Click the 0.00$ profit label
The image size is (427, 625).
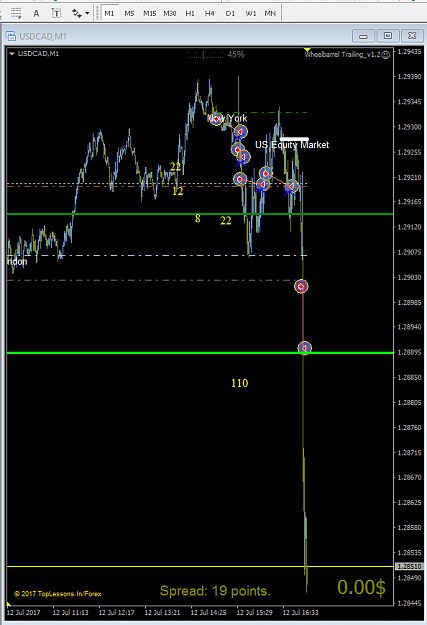pos(362,587)
